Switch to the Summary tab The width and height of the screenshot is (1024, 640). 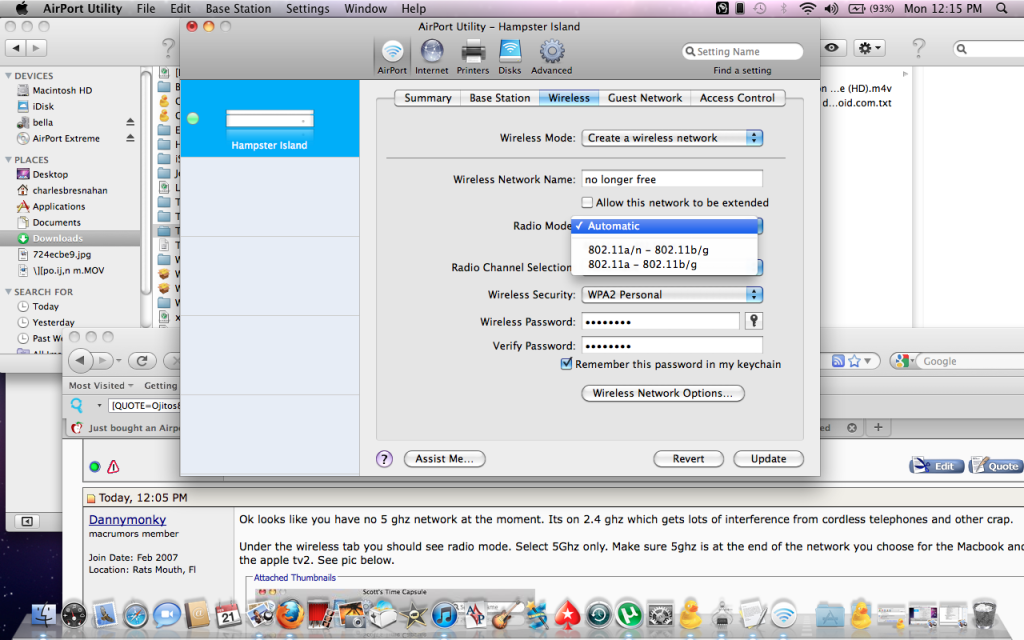[428, 98]
